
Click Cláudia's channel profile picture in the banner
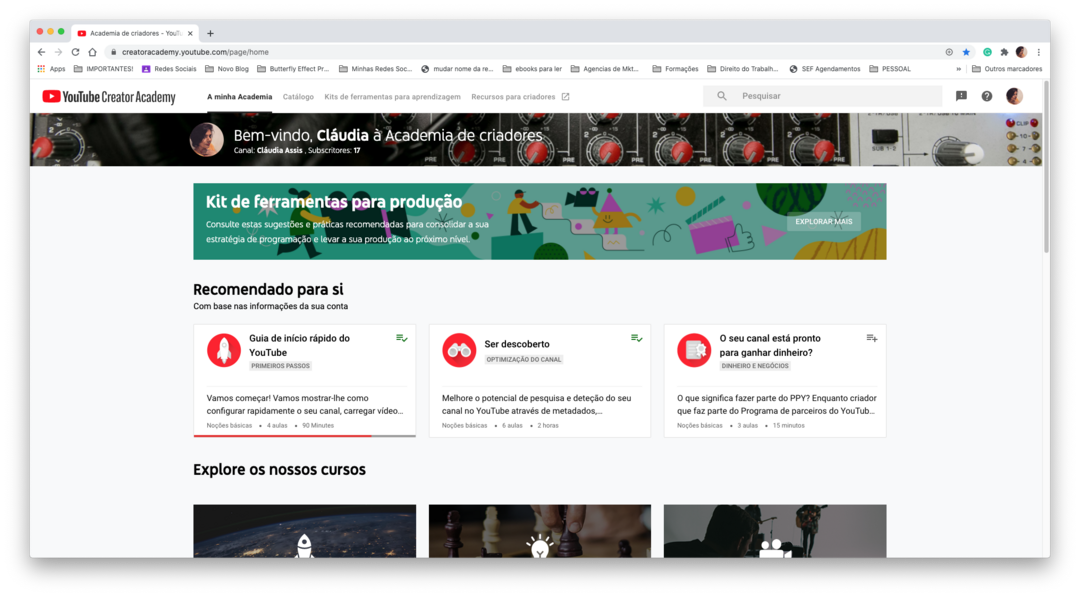(x=207, y=140)
